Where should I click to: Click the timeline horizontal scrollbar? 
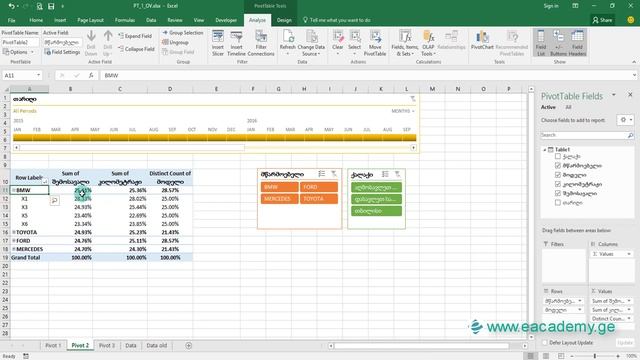[215, 148]
